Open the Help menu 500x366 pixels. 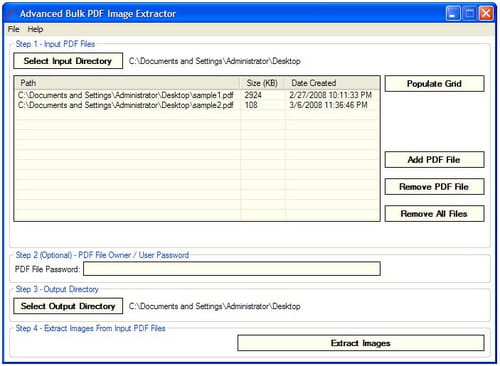[x=35, y=29]
